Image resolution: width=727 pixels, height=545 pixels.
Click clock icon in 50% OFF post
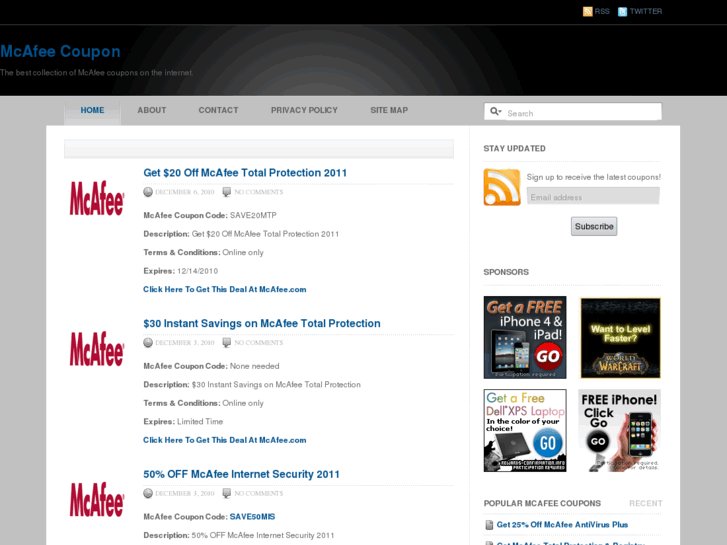(x=148, y=494)
